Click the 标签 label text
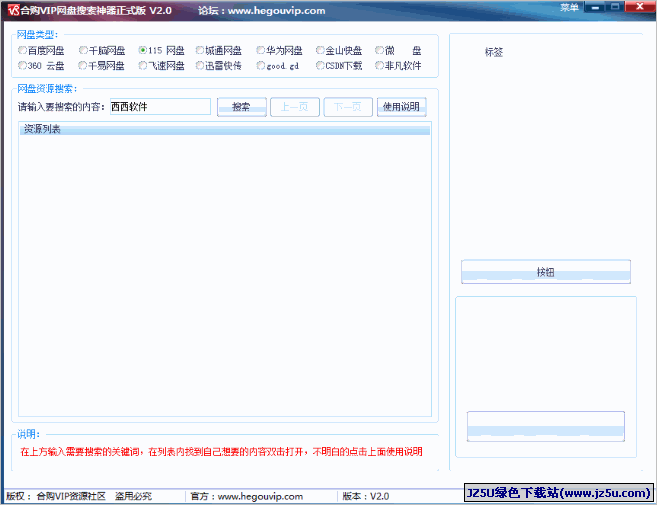The width and height of the screenshot is (657, 505). 494,52
